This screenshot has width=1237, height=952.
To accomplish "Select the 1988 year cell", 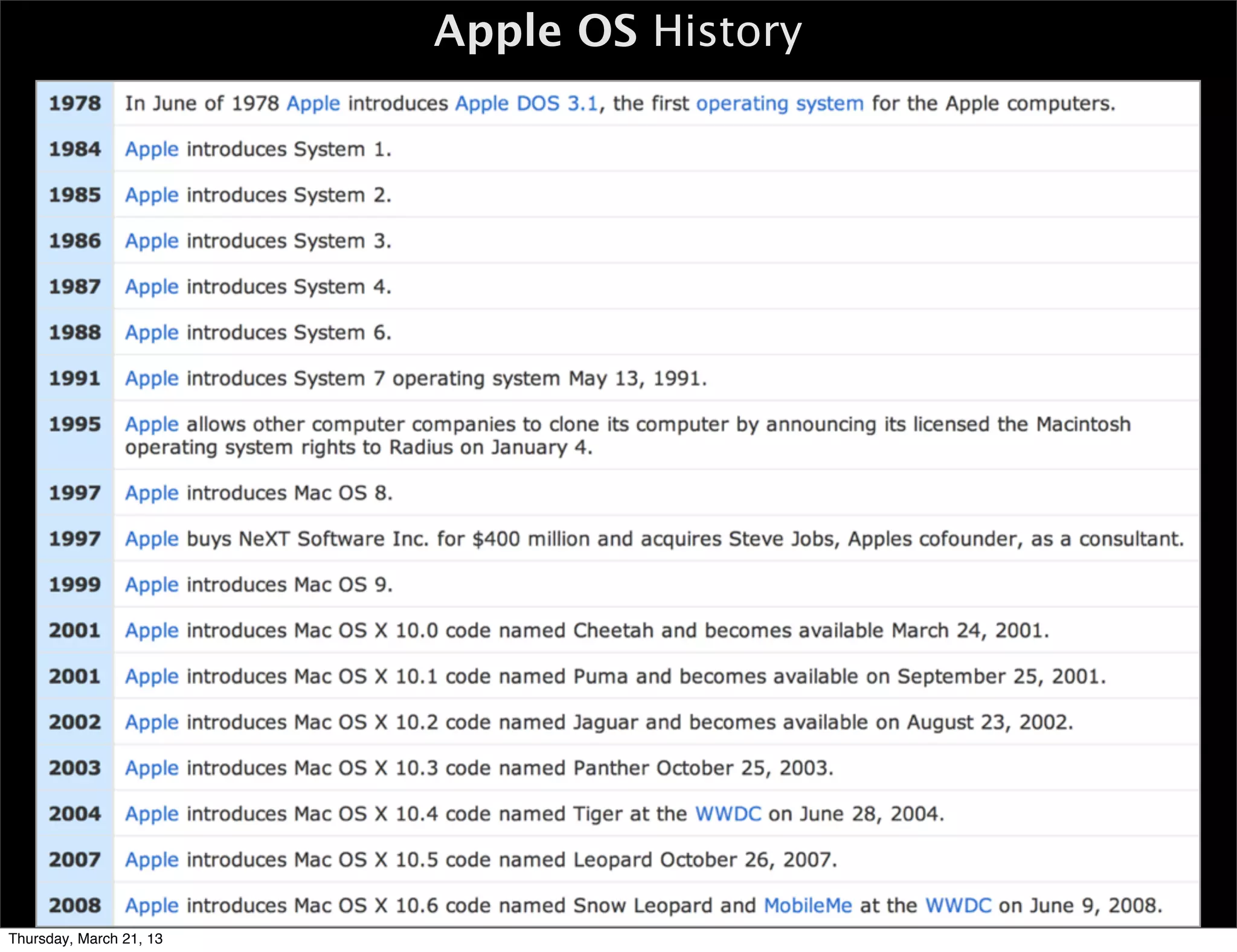I will click(x=75, y=333).
